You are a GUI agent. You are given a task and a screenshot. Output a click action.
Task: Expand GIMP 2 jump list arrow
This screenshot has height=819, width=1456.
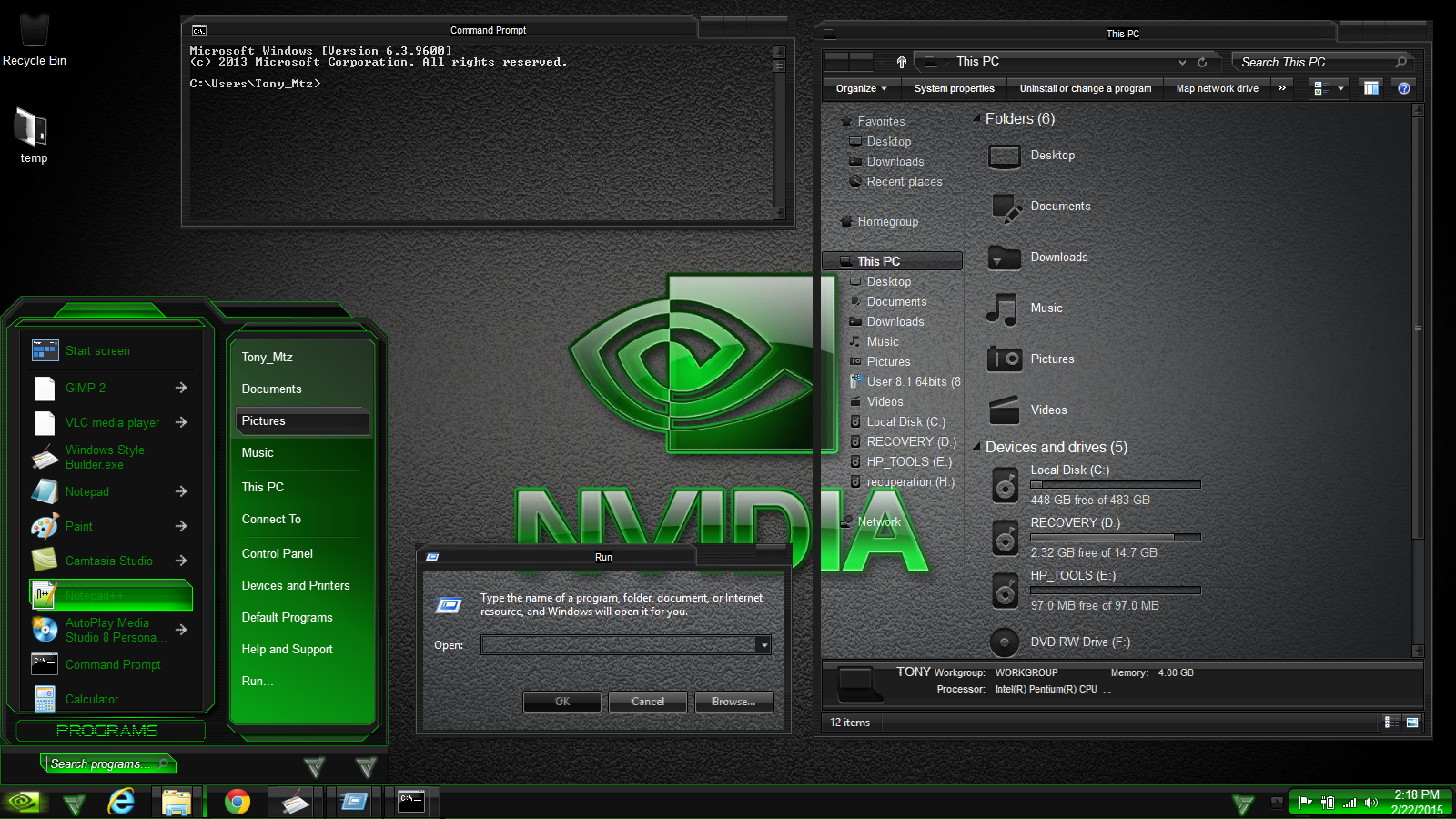[x=181, y=388]
